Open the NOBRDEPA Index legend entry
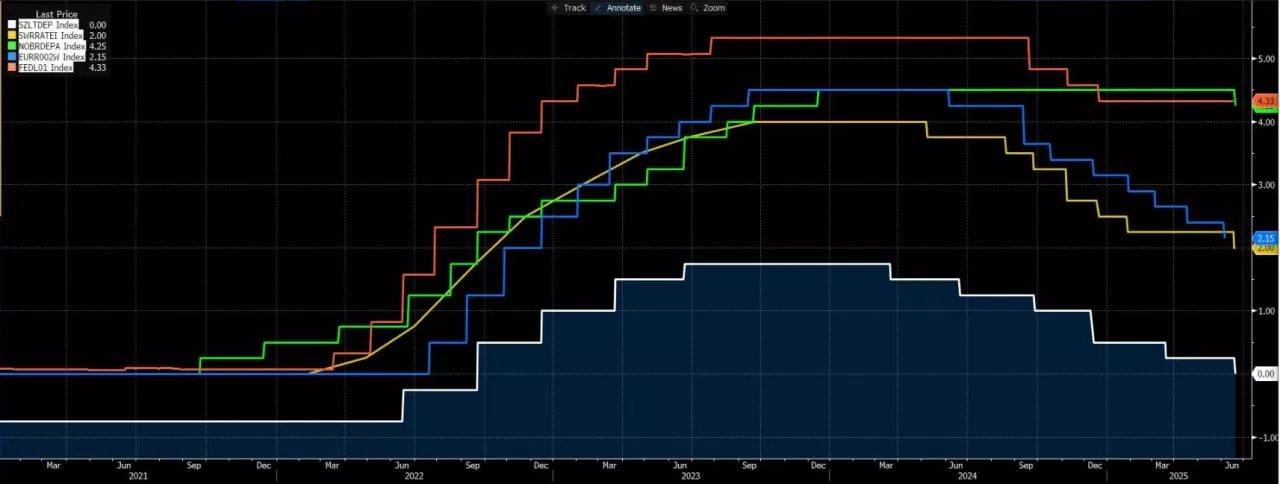The width and height of the screenshot is (1280, 484). tap(52, 46)
